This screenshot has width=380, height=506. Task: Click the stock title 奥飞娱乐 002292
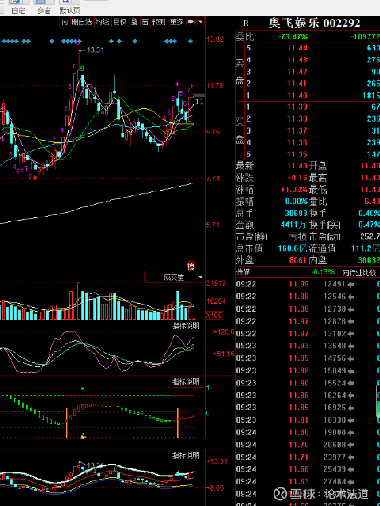point(315,23)
